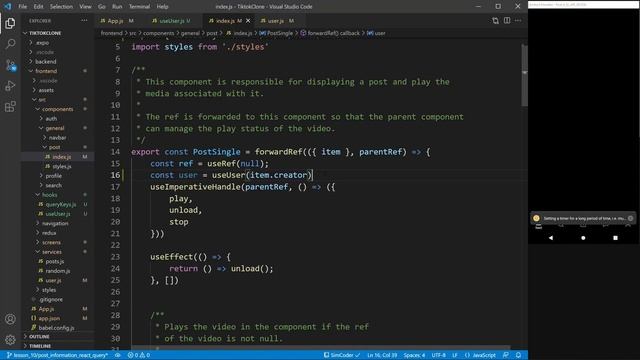
Task: Open the Run and Debug view
Action: click(x=10, y=86)
